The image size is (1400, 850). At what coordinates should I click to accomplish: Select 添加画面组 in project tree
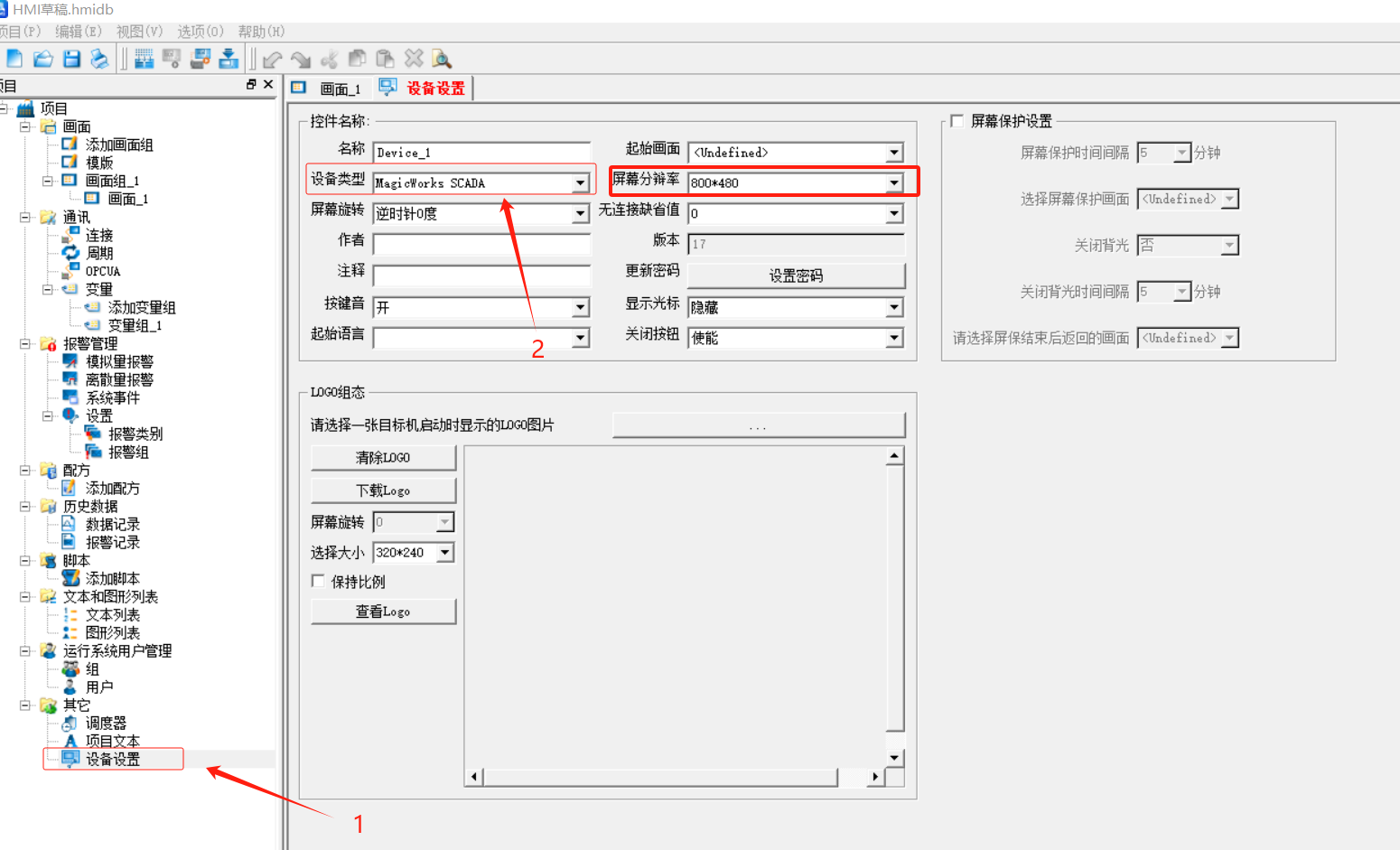(x=119, y=145)
